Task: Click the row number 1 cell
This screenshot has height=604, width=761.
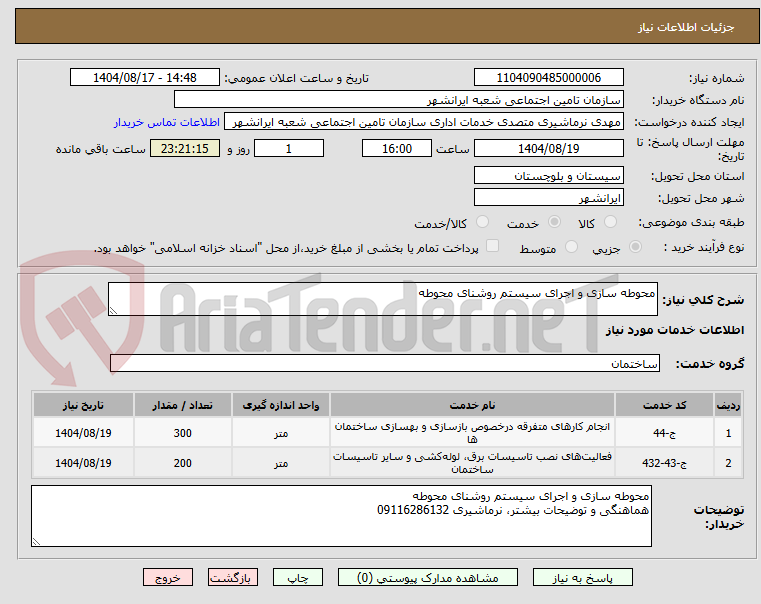Action: click(728, 433)
